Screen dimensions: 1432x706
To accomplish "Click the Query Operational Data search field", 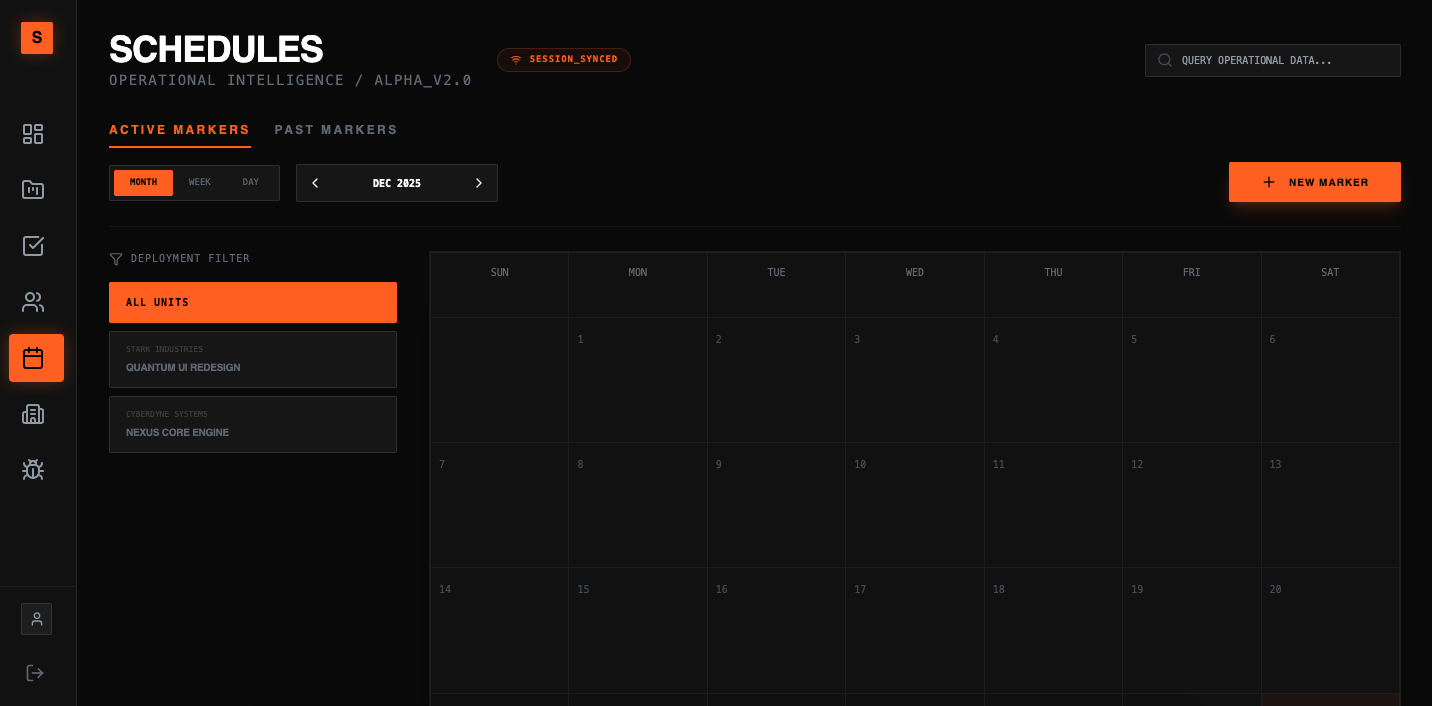I will tap(1273, 60).
